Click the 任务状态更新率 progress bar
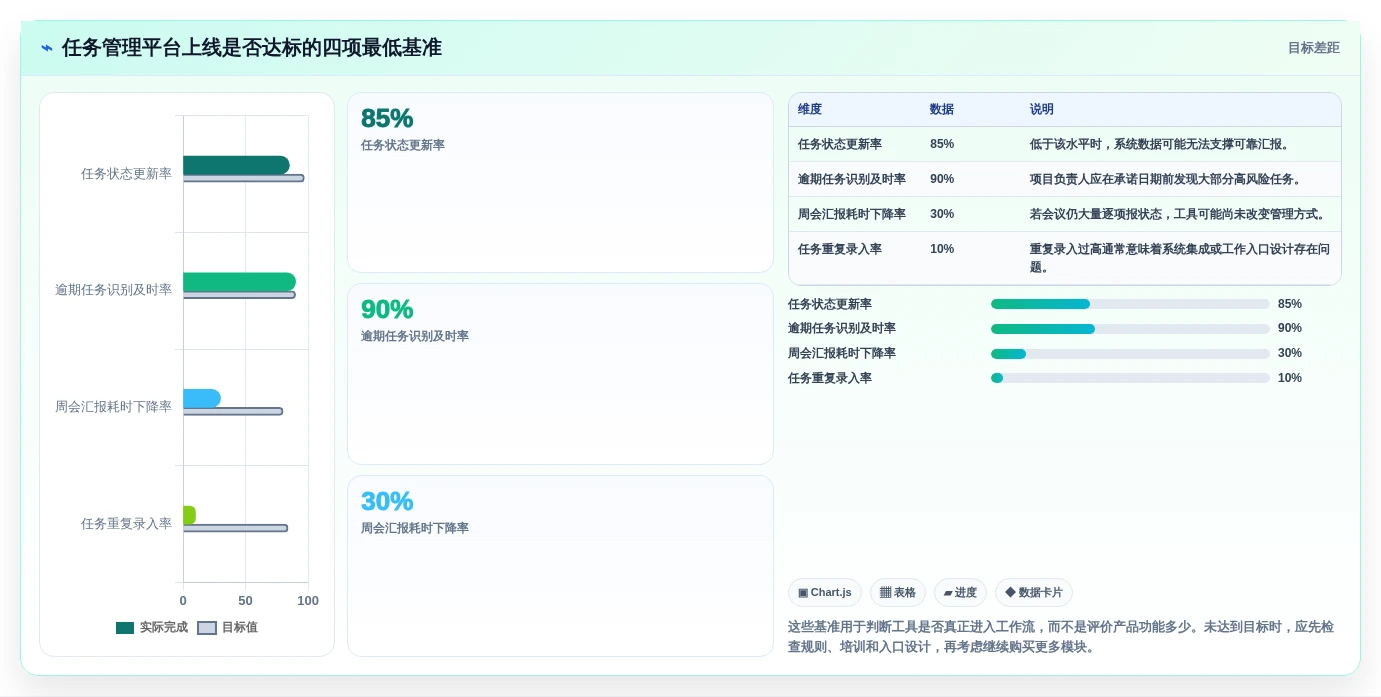The width and height of the screenshot is (1381, 697). tap(1130, 304)
